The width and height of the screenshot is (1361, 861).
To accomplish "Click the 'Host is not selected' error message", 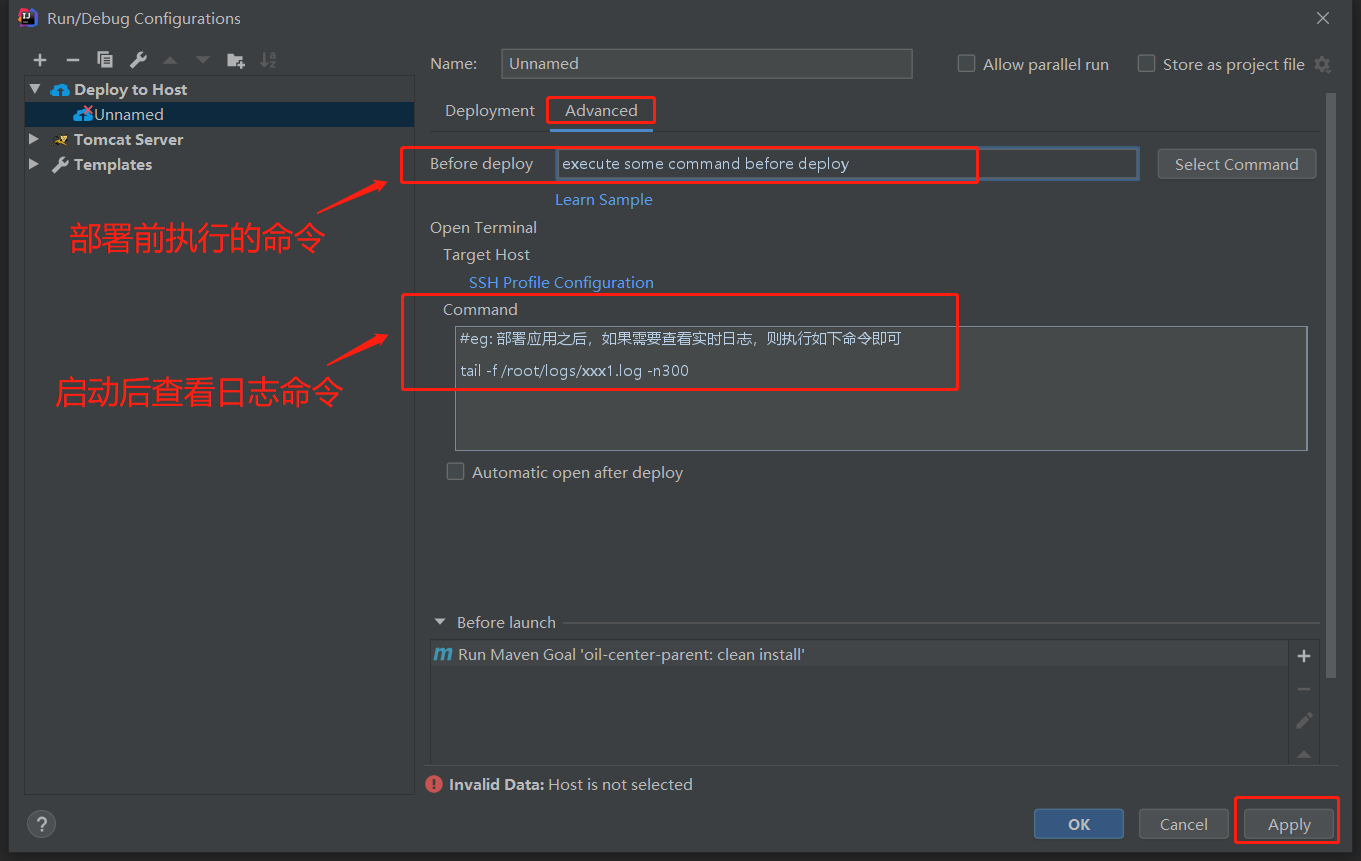I will pos(620,785).
